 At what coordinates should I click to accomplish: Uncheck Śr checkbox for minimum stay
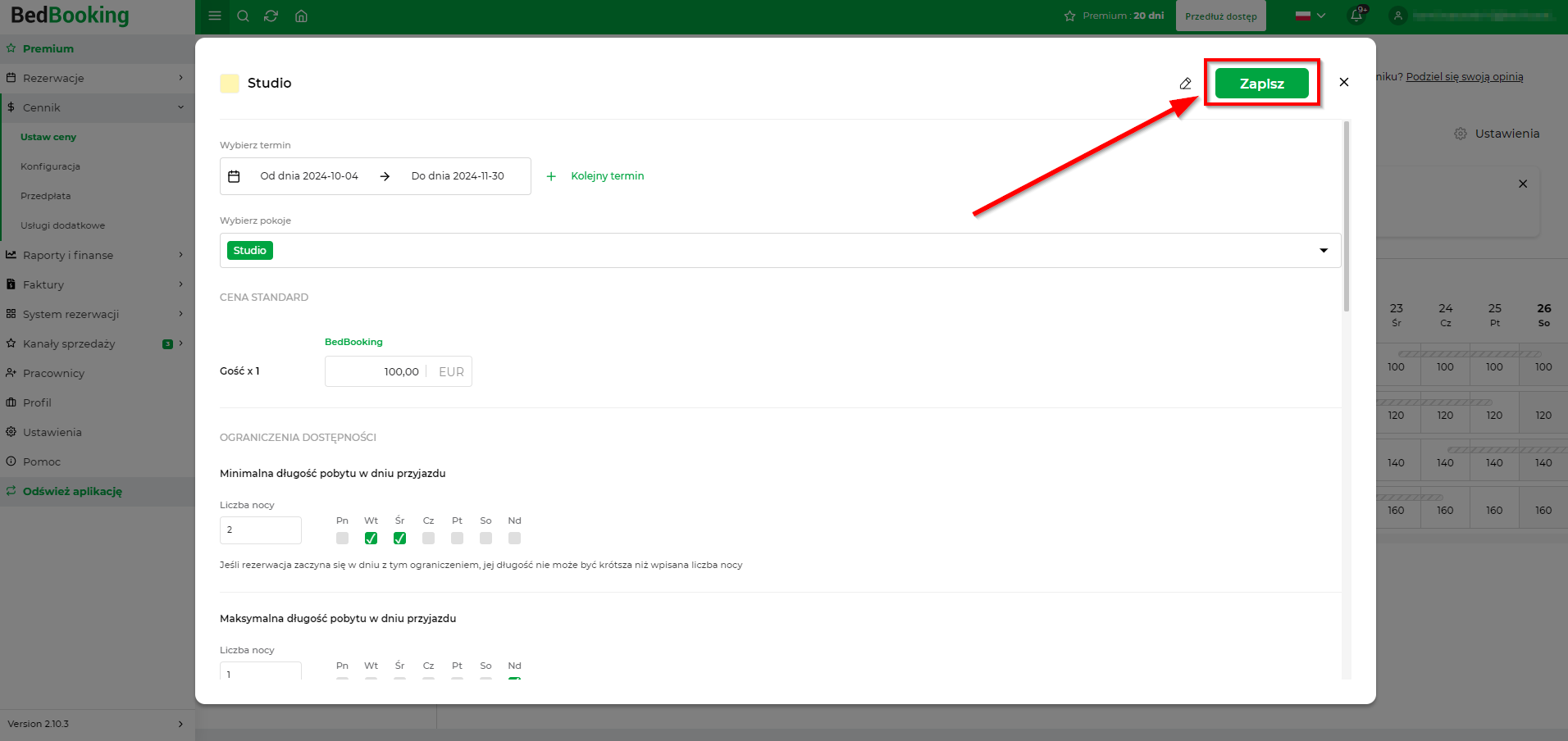tap(400, 539)
